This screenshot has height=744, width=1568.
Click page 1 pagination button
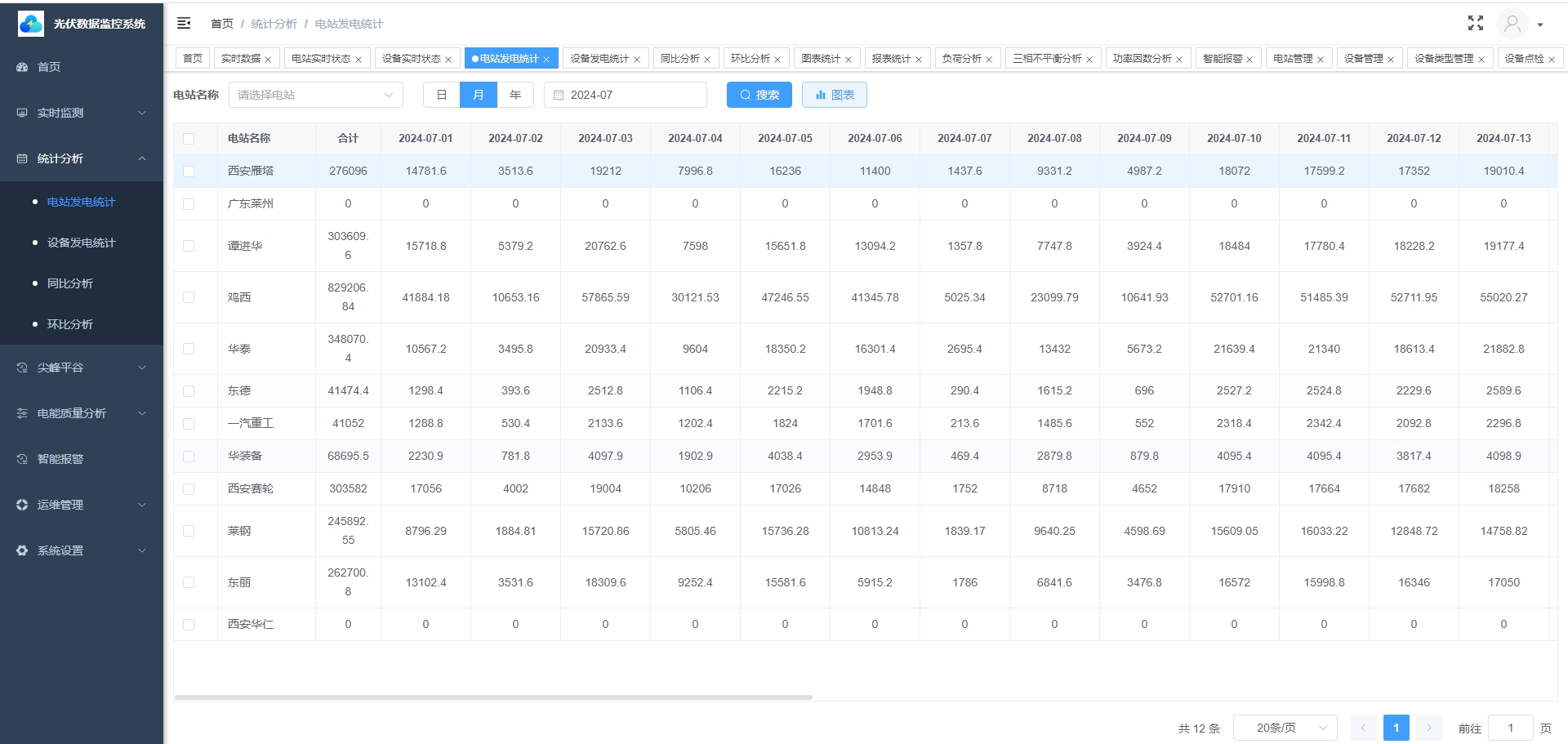tap(1396, 728)
